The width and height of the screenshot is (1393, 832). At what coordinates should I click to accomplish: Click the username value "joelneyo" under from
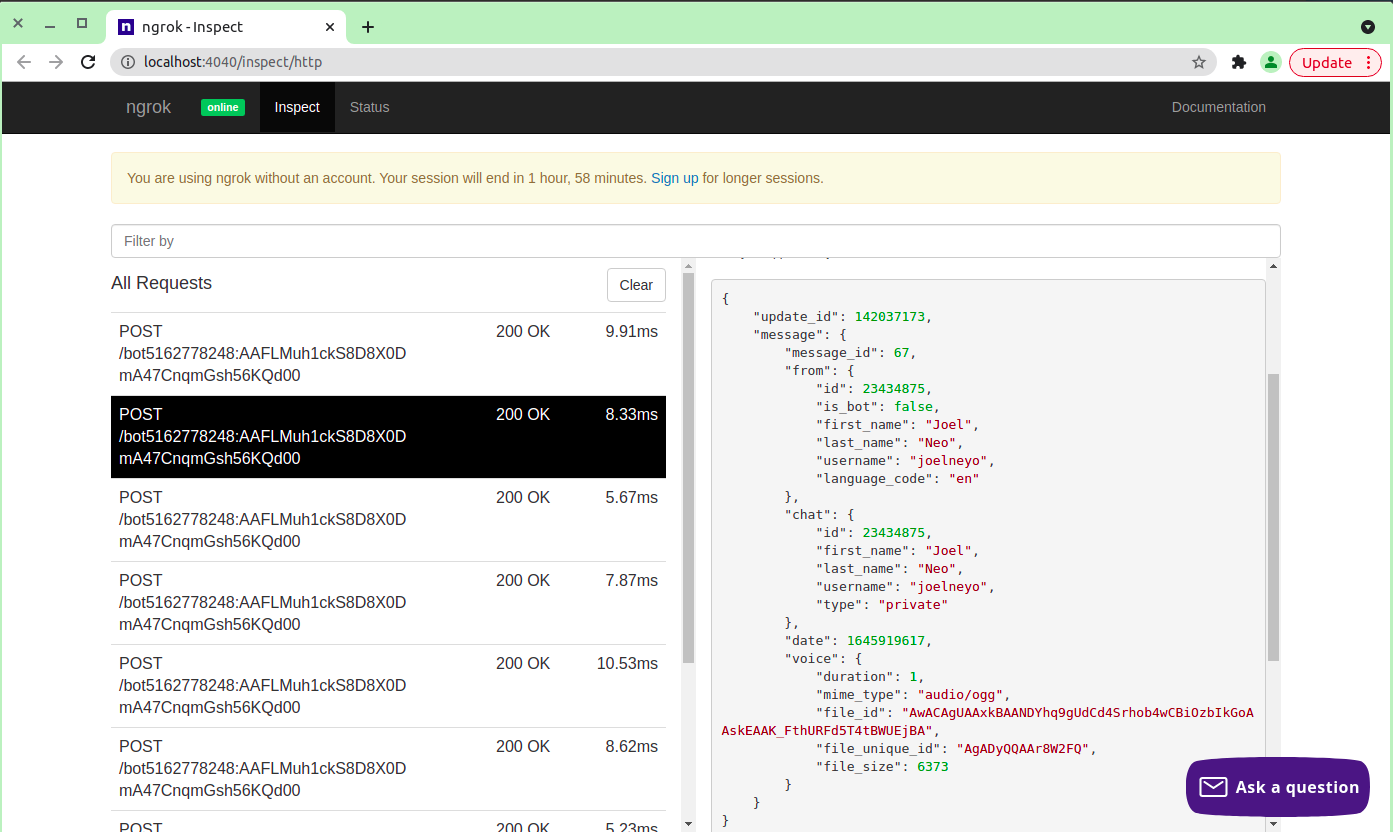tap(950, 460)
